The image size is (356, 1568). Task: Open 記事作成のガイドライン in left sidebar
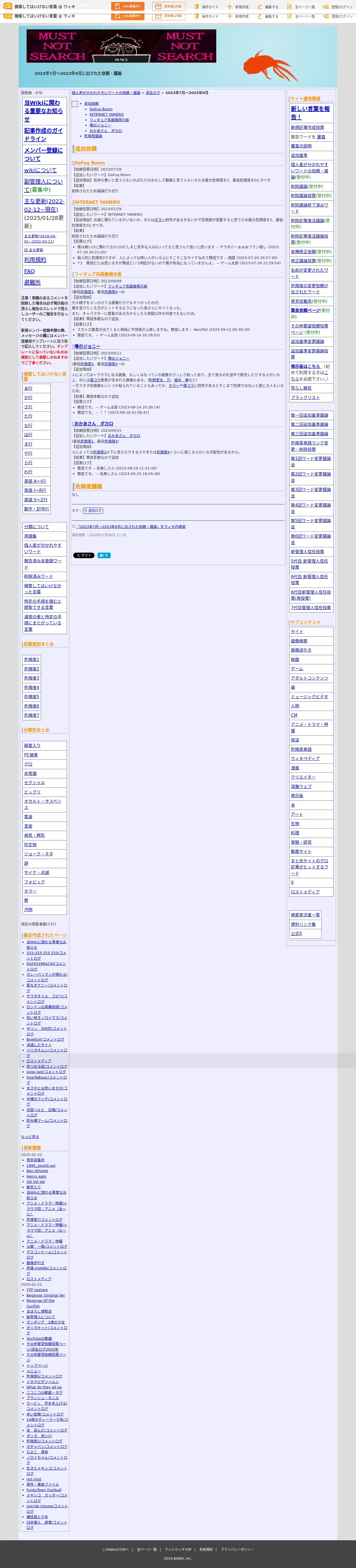[44, 134]
